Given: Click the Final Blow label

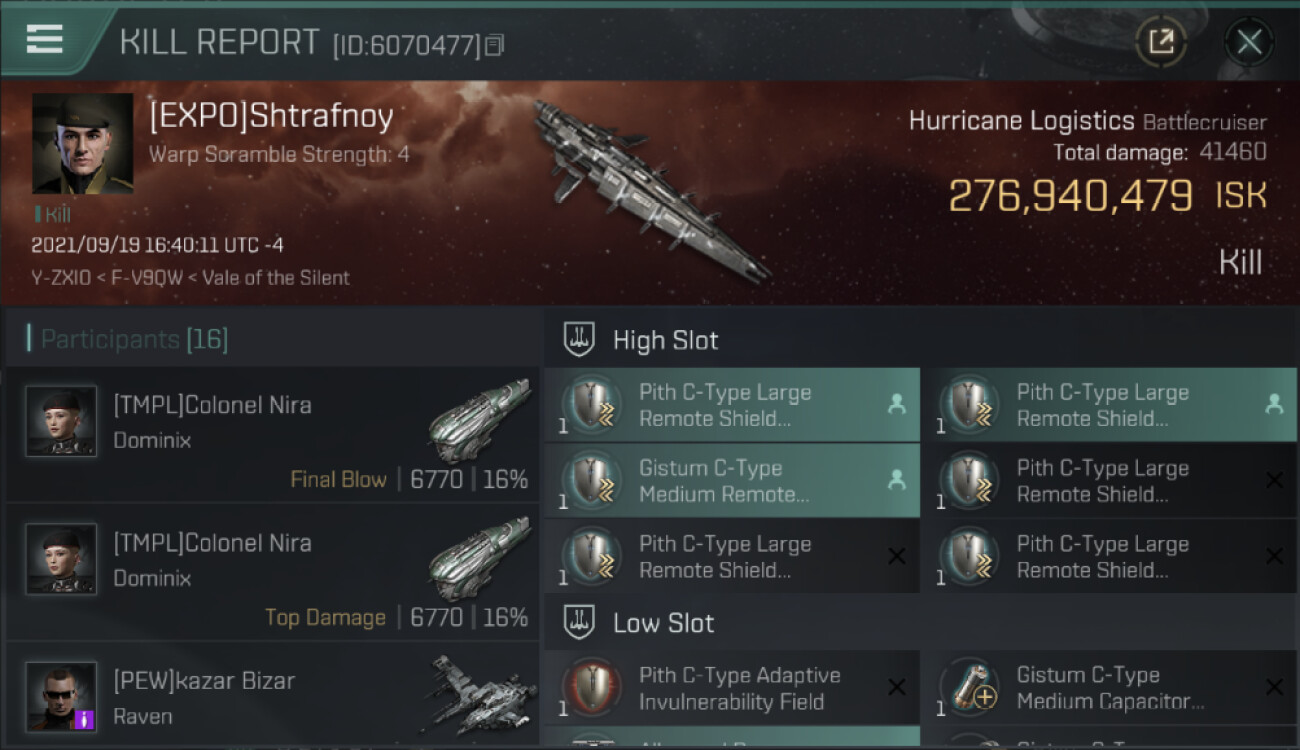Looking at the screenshot, I should tap(338, 480).
